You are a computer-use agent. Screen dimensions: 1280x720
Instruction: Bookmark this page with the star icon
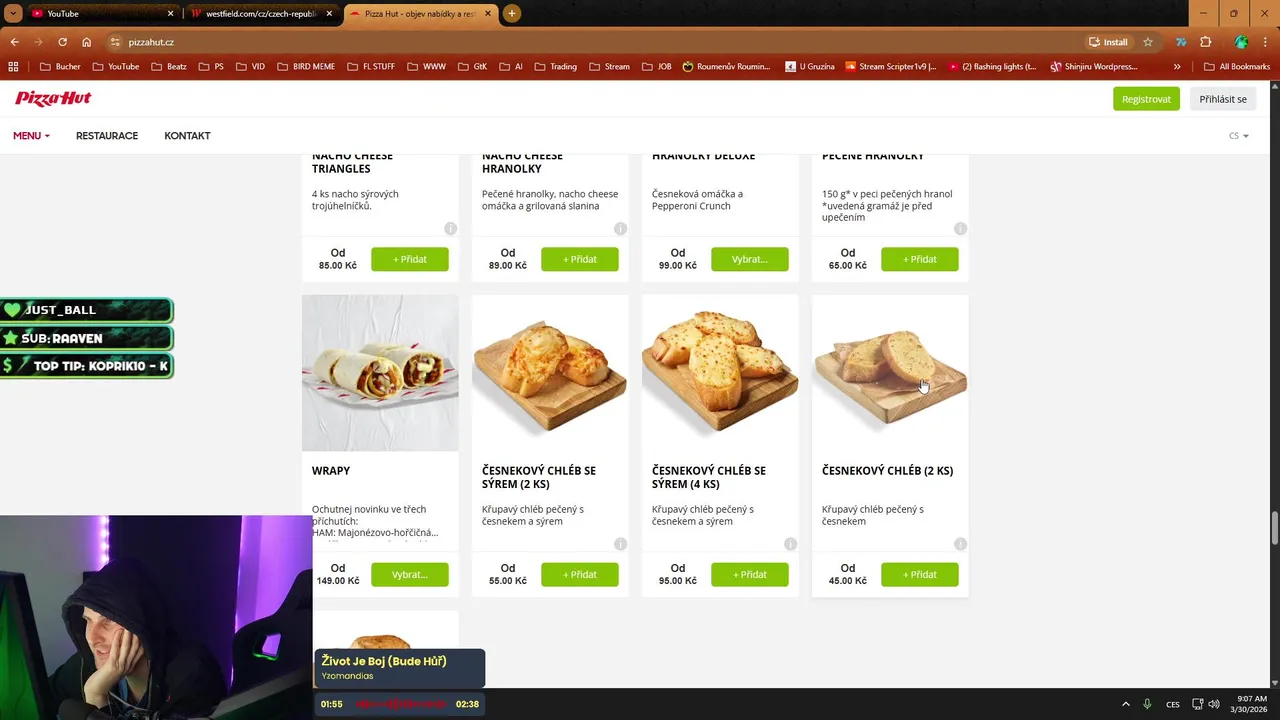click(1148, 42)
